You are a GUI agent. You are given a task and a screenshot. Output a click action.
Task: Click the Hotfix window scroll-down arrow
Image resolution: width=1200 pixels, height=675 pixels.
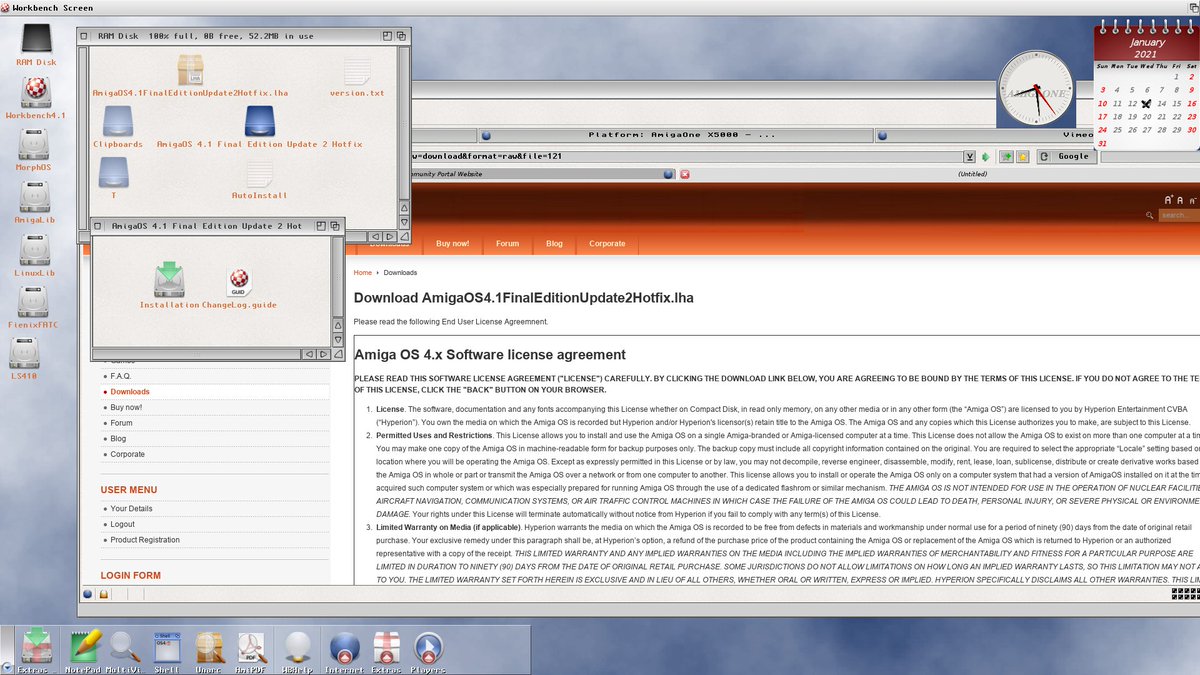tap(338, 340)
